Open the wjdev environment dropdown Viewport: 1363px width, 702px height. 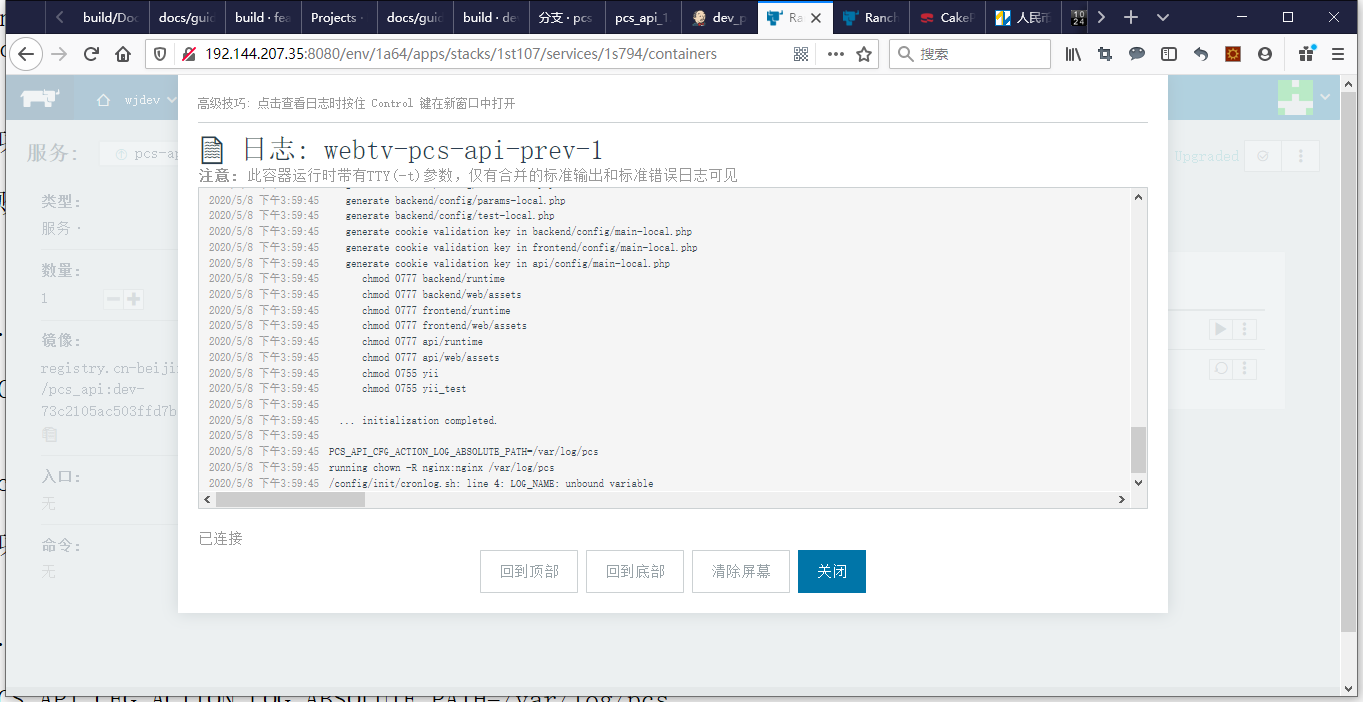coord(139,100)
